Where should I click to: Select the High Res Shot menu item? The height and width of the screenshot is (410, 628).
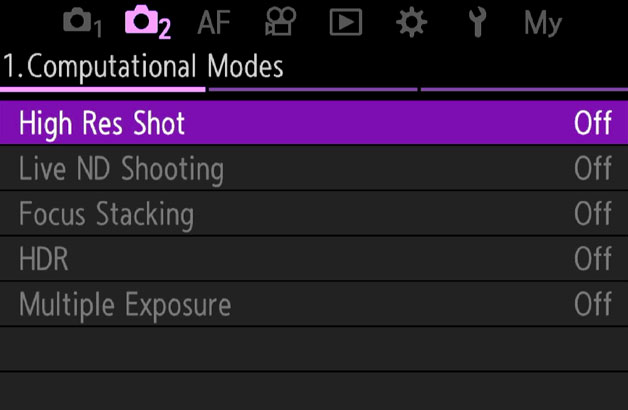[102, 123]
